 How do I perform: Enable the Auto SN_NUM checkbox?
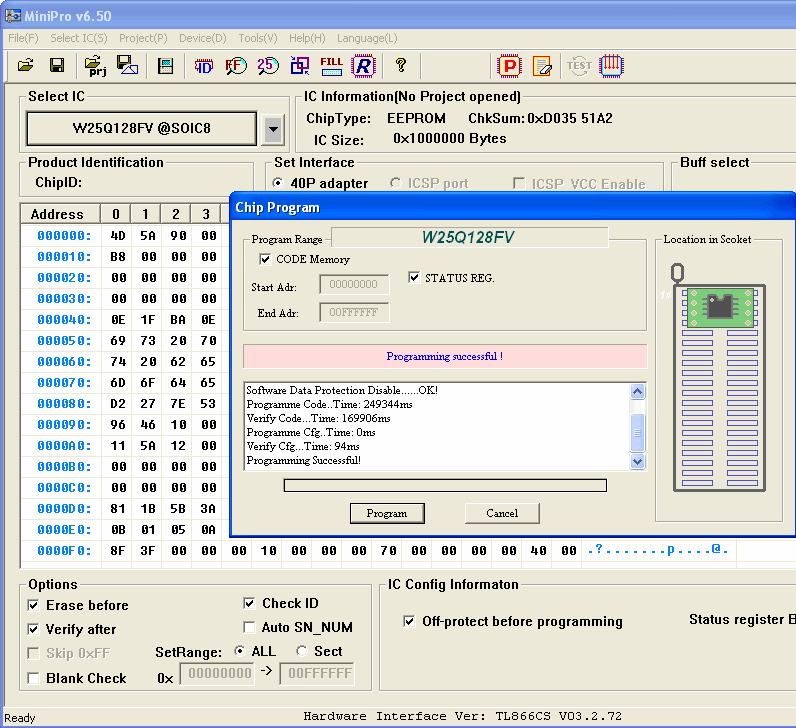point(250,627)
